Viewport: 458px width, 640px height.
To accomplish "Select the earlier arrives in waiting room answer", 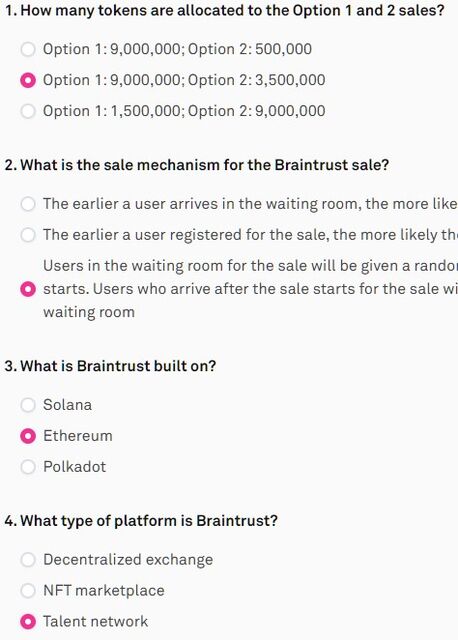I will point(28,204).
